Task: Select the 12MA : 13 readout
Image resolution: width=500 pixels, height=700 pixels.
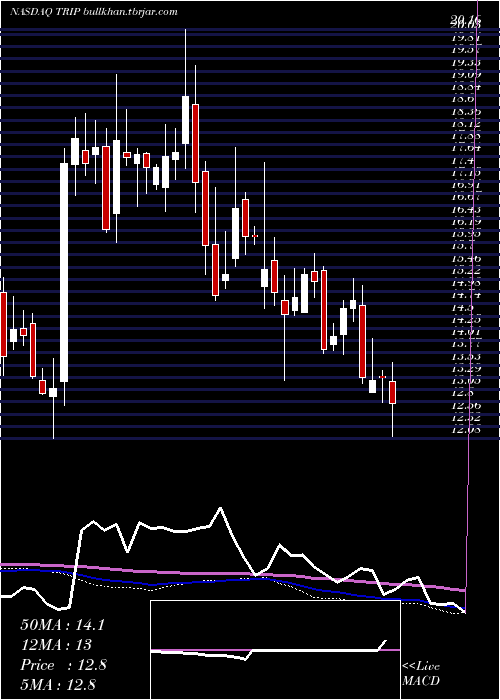Action: tap(56, 645)
